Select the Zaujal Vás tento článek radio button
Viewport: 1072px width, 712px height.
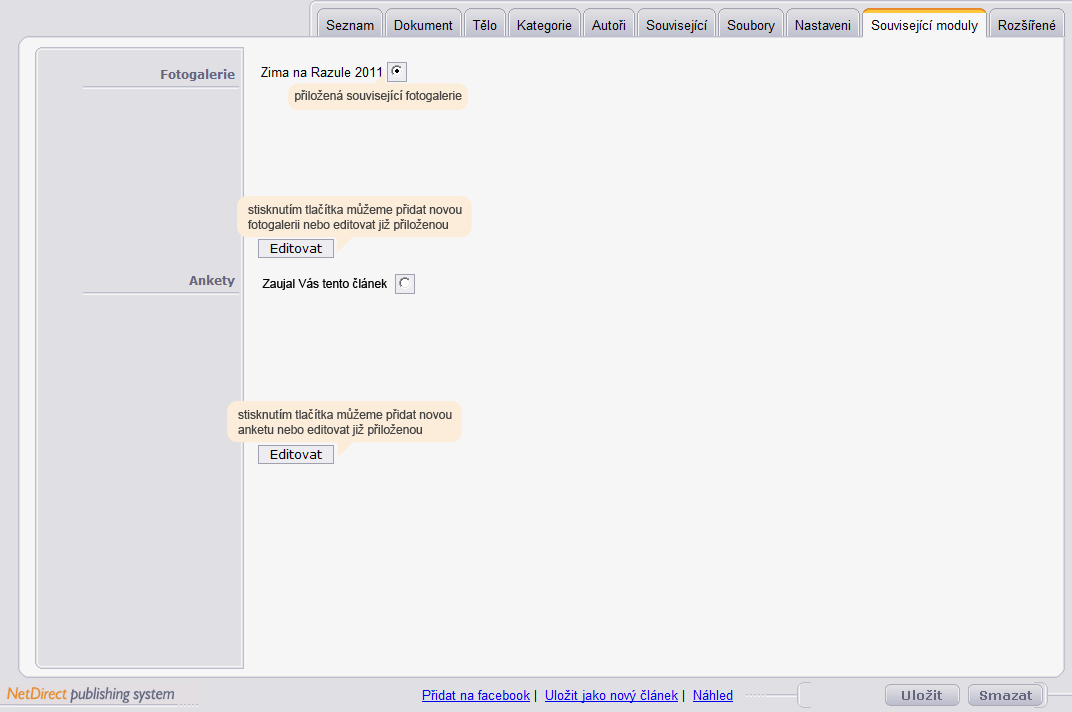pos(405,283)
